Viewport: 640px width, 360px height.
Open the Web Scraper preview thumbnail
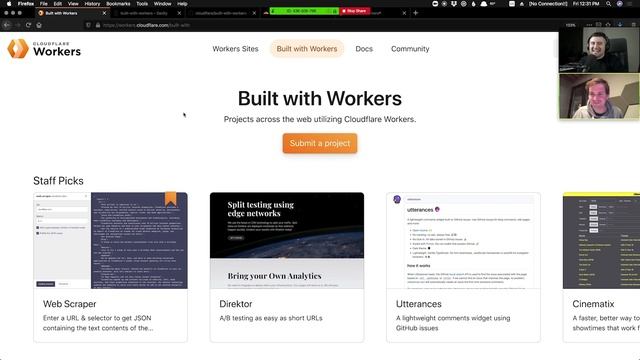point(111,240)
